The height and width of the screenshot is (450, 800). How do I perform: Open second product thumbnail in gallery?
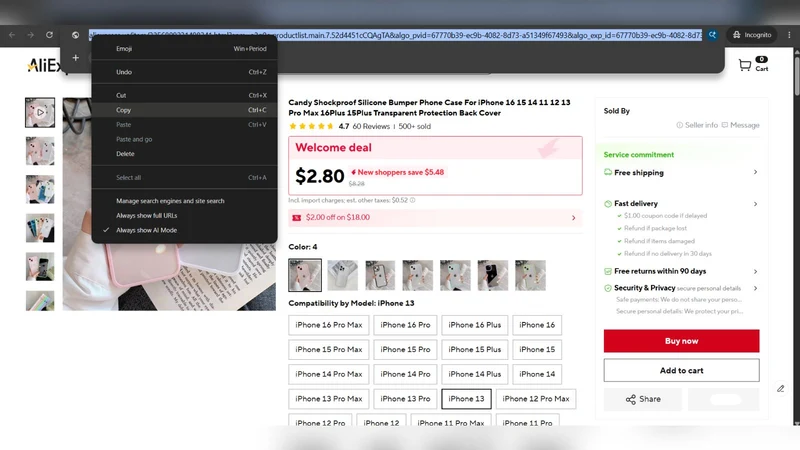[x=40, y=151]
